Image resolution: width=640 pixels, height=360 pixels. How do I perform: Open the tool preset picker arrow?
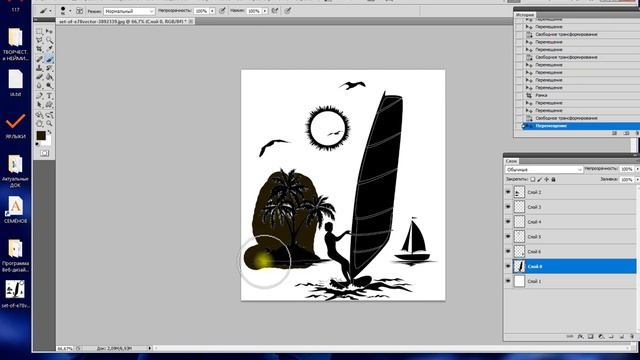coord(50,11)
